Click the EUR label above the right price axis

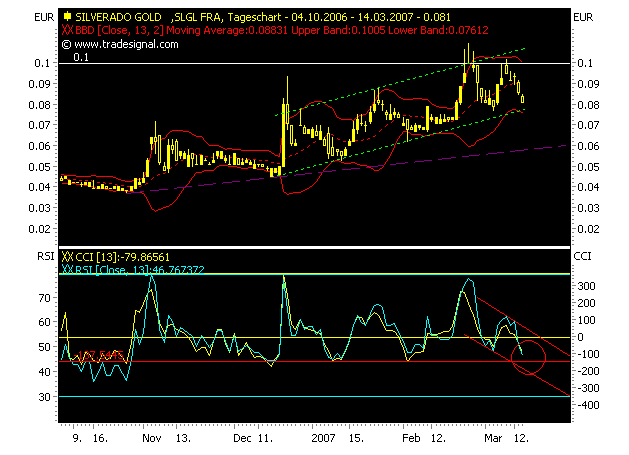(x=583, y=18)
